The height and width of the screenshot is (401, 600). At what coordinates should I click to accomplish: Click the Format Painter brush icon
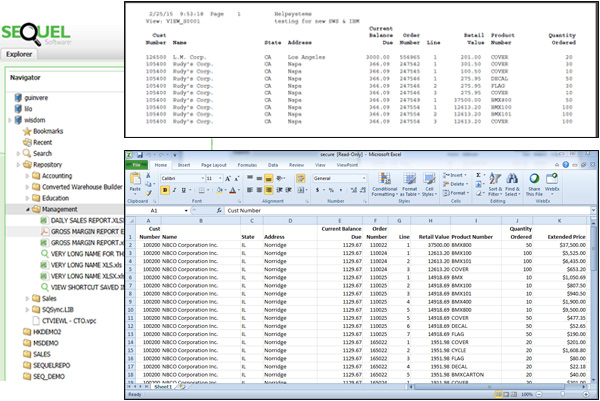148,193
